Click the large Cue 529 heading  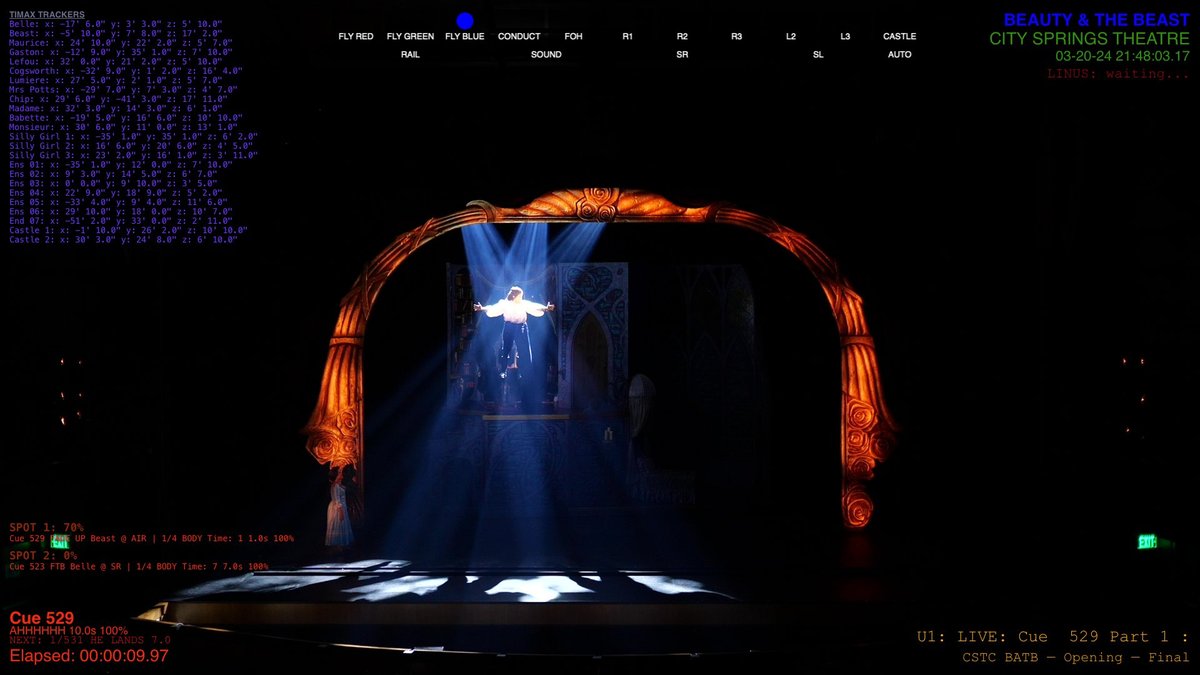point(42,618)
